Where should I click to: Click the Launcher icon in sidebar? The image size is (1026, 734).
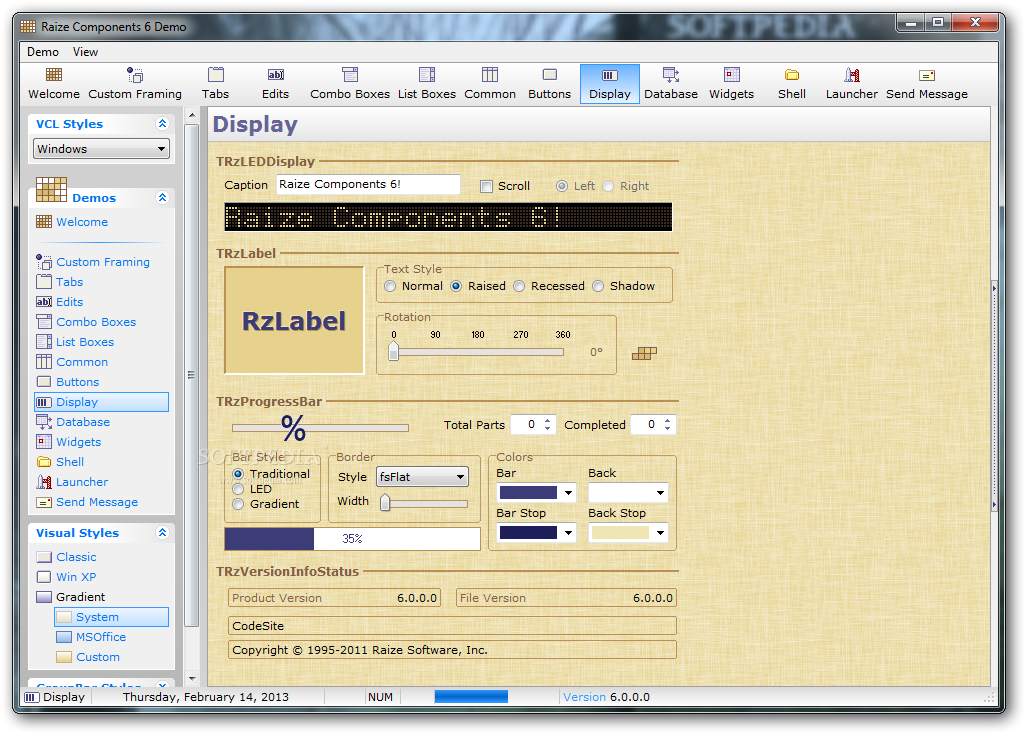pyautogui.click(x=44, y=482)
